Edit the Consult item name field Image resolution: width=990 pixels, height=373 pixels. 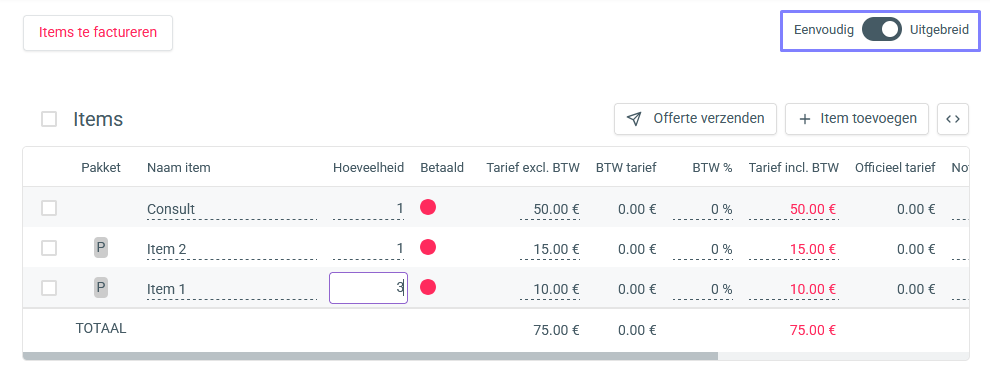pos(232,210)
